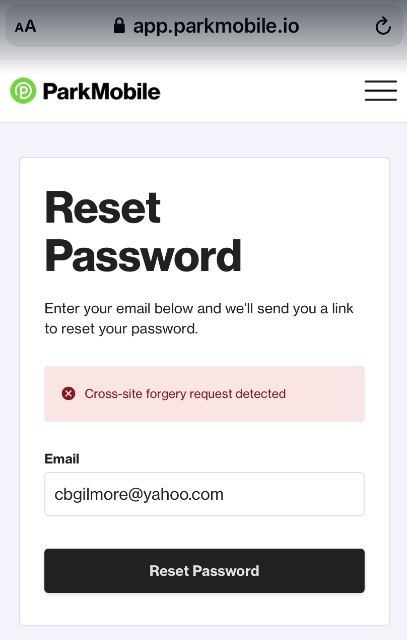Screen dimensions: 407x640
Task: Click the Email field label
Action: pyautogui.click(x=62, y=459)
